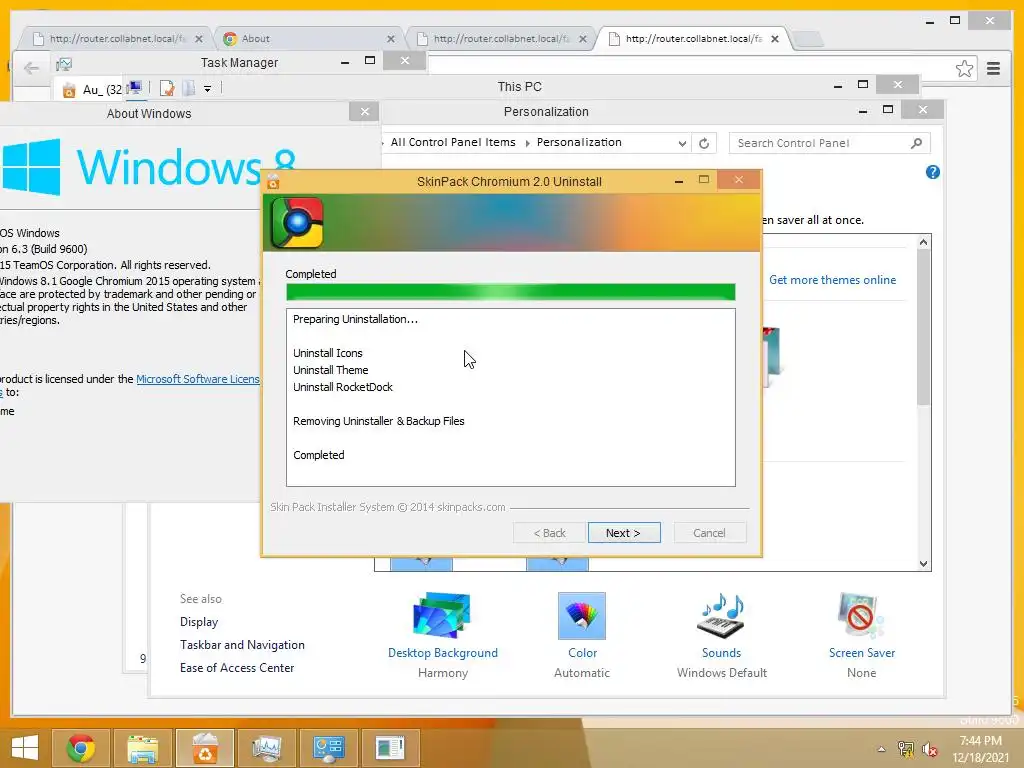The width and height of the screenshot is (1024, 768).
Task: Close the About tab in Chrome
Action: coord(391,39)
